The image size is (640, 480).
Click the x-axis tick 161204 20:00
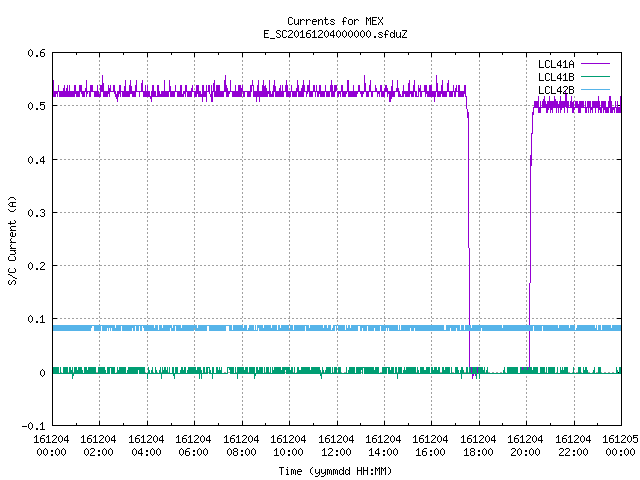tap(525, 446)
